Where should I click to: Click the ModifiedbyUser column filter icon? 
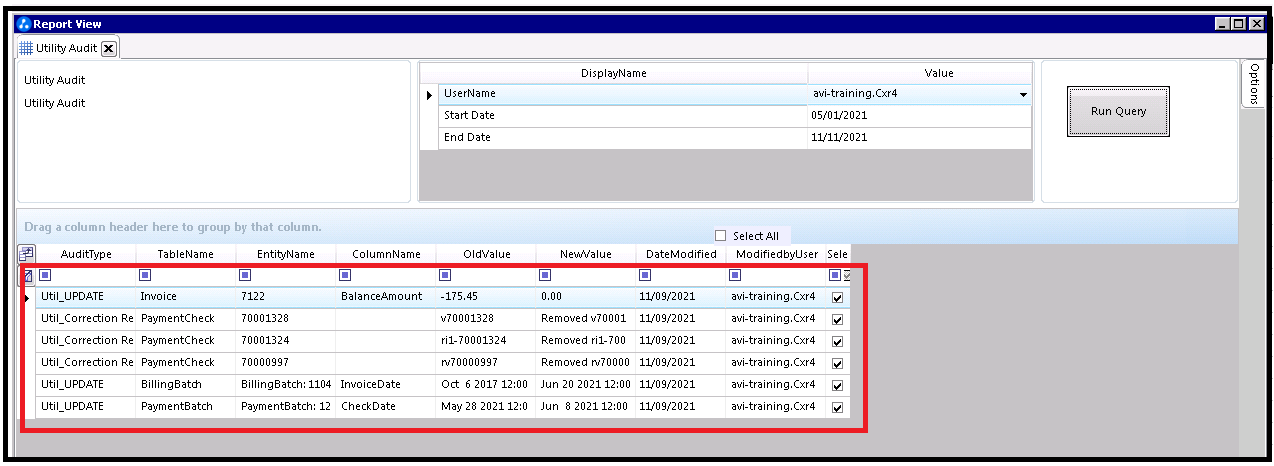735,275
